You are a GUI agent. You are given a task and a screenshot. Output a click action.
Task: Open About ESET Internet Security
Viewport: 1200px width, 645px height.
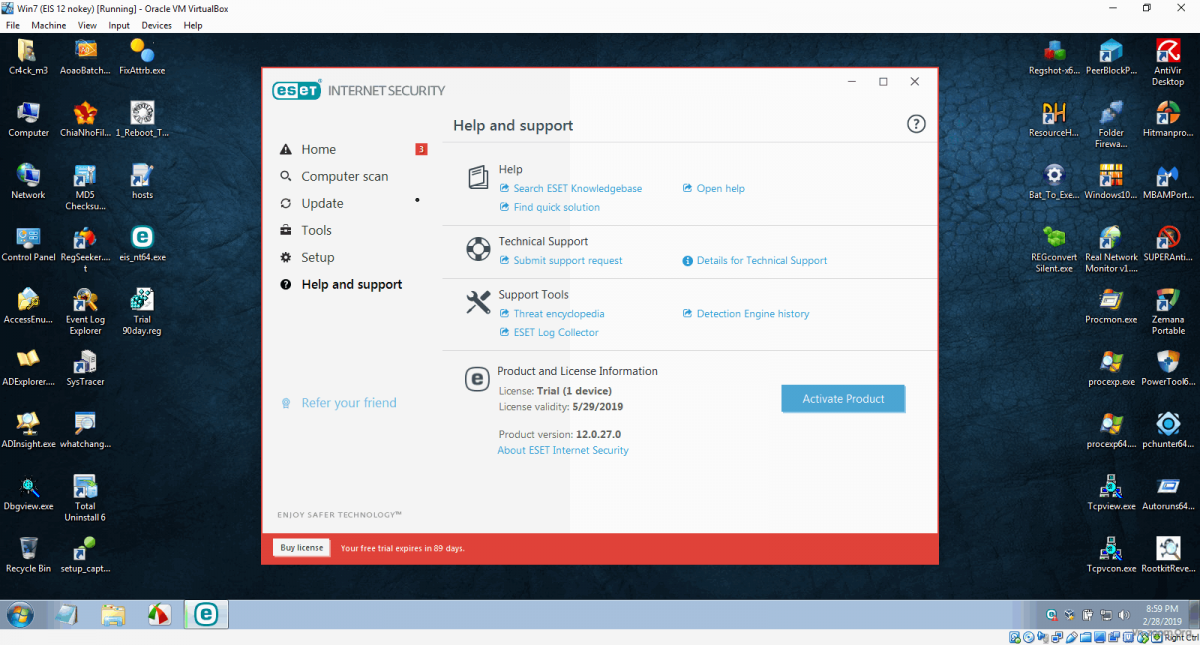click(x=563, y=451)
